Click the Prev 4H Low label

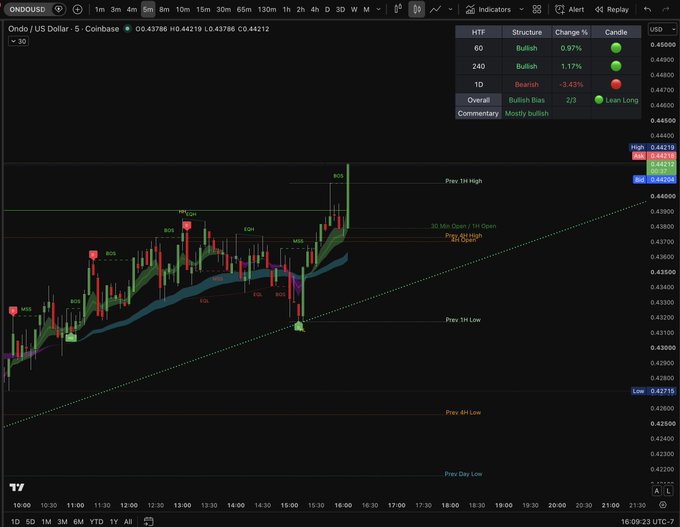[463, 412]
